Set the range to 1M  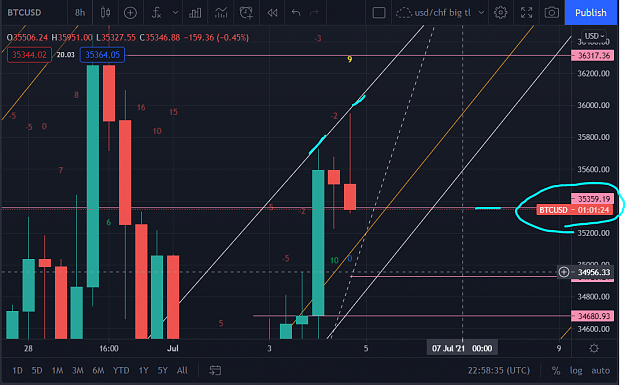coord(57,371)
